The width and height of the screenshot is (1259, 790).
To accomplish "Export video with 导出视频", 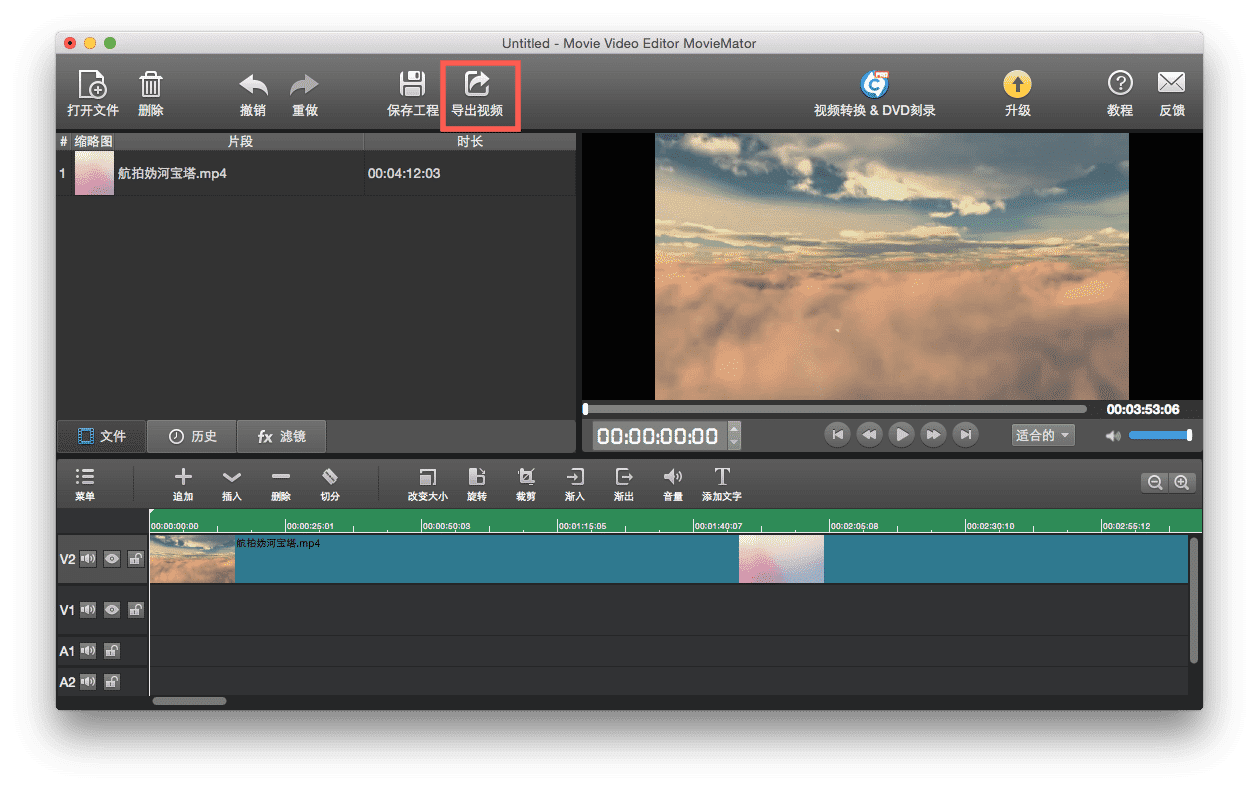I will click(x=478, y=94).
